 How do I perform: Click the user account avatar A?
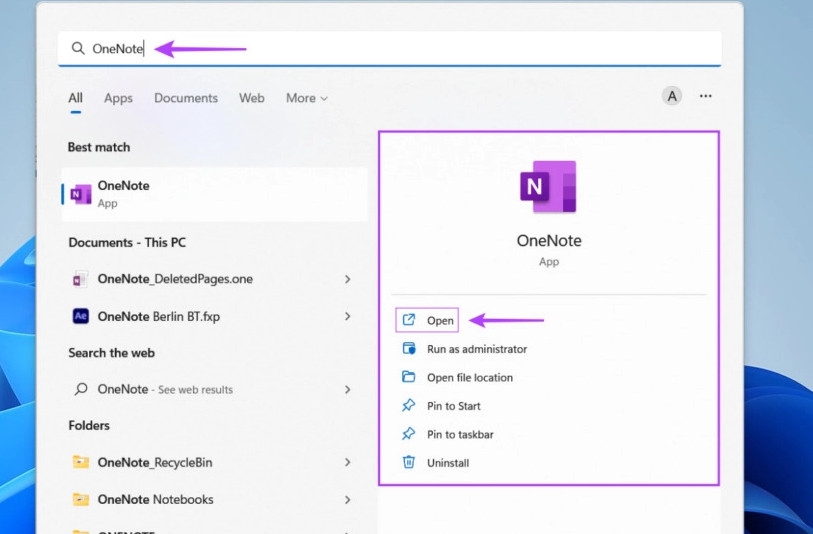(x=671, y=96)
